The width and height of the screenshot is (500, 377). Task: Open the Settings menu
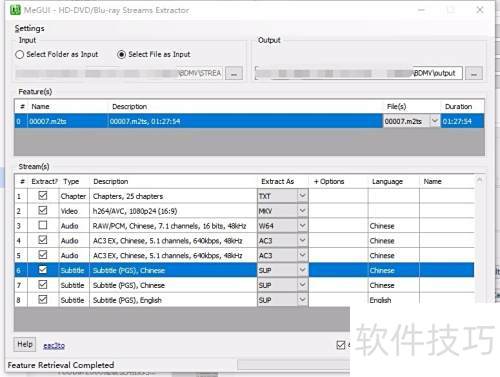pyautogui.click(x=29, y=29)
